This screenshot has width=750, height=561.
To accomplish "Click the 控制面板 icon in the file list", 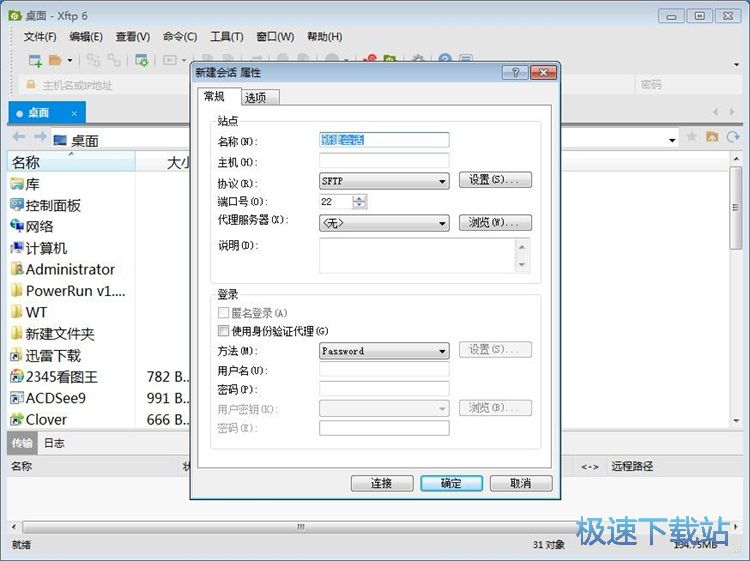I will (17, 205).
